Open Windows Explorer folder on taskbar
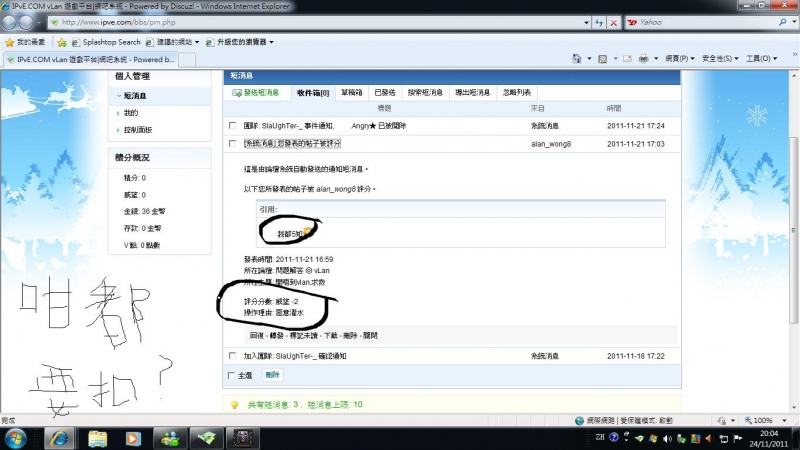 pos(97,438)
